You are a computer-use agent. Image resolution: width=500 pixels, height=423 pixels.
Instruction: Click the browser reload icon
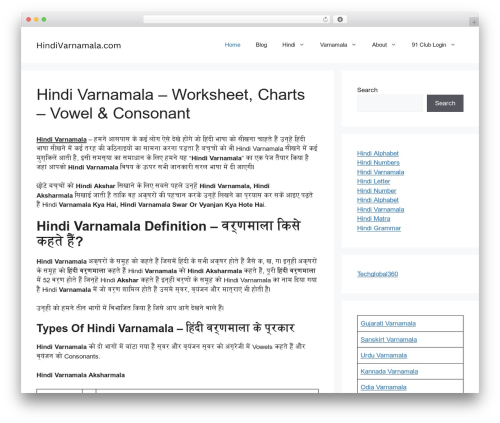pos(325,19)
